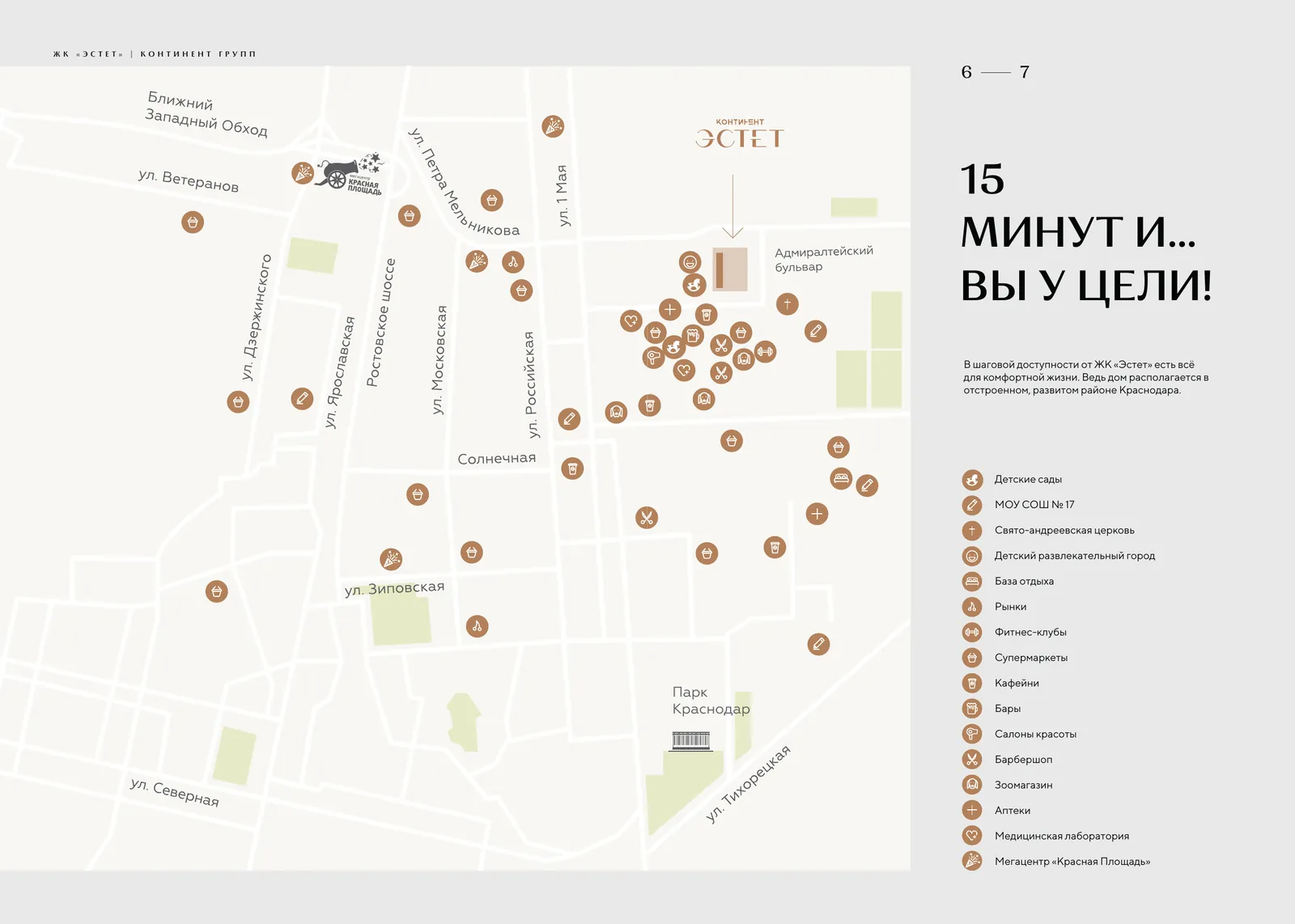This screenshot has height=924, width=1295.
Task: Click the ул. Зиповская label
Action: tap(395, 588)
